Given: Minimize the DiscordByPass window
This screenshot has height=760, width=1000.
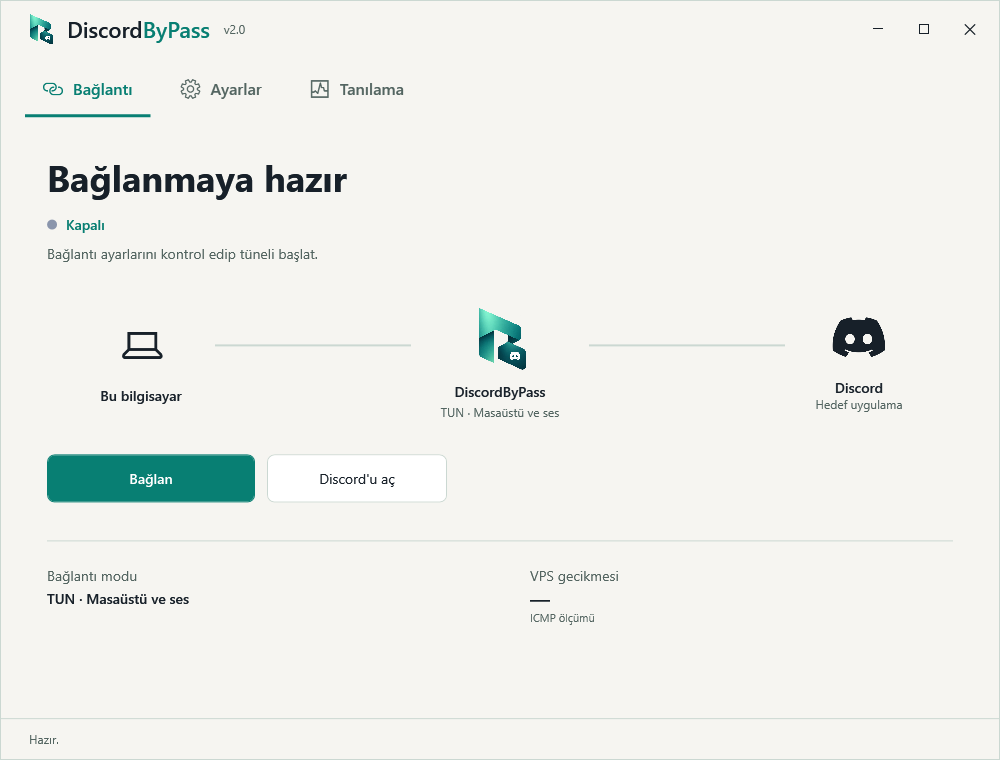Looking at the screenshot, I should [878, 29].
